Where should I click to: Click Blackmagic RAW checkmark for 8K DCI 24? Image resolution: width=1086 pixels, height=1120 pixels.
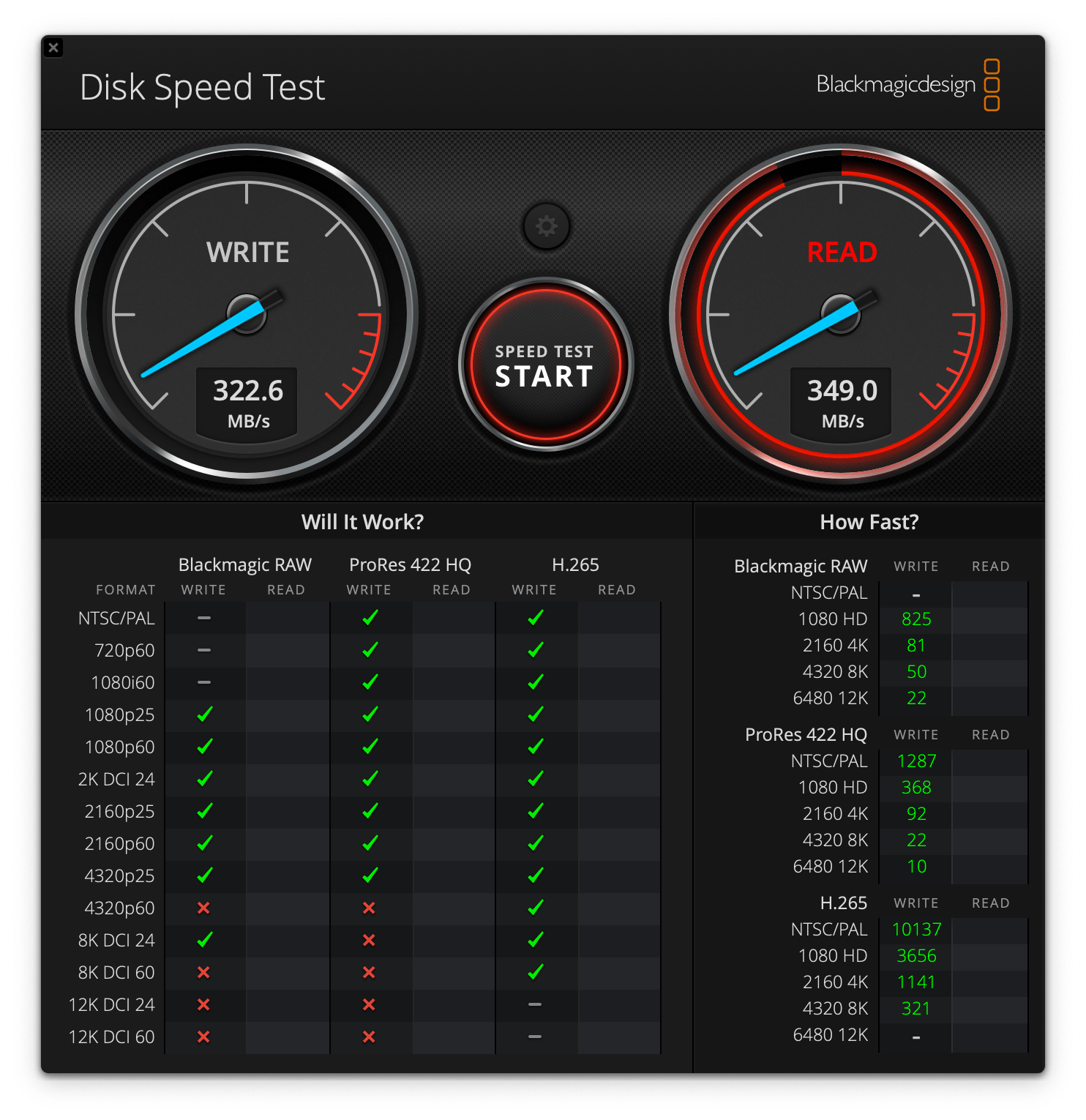click(205, 939)
